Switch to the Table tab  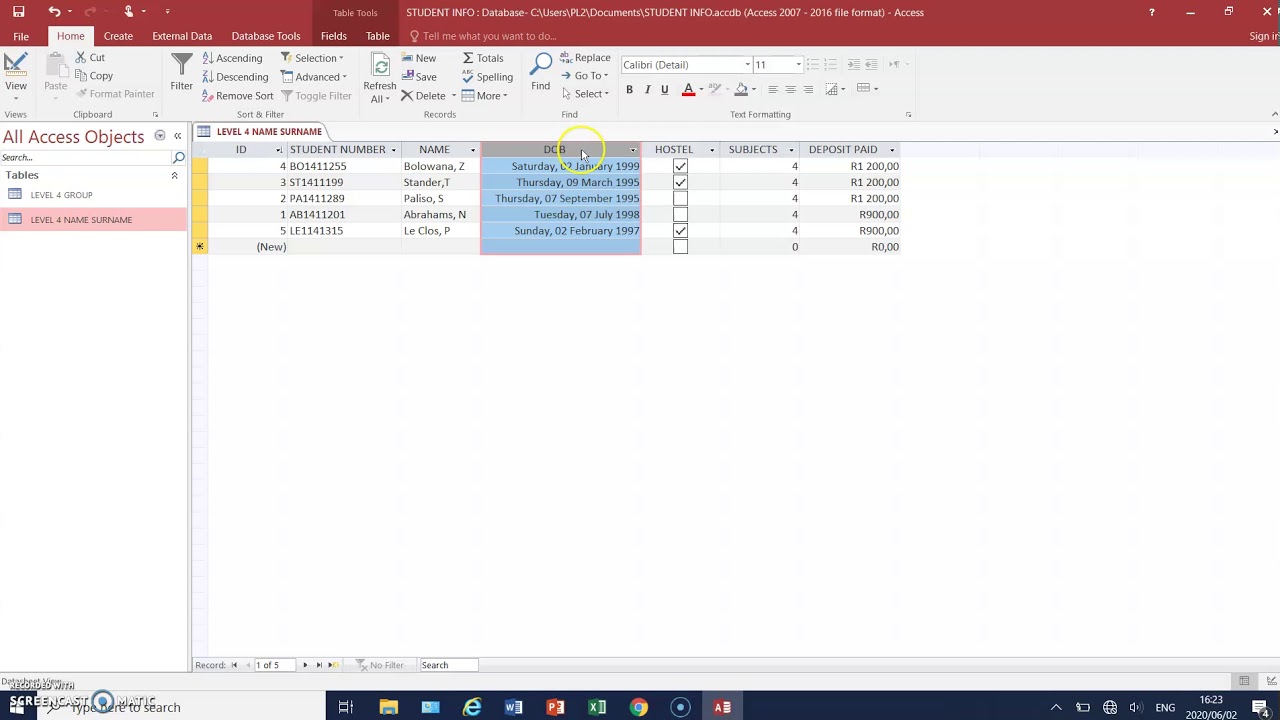pyautogui.click(x=378, y=36)
